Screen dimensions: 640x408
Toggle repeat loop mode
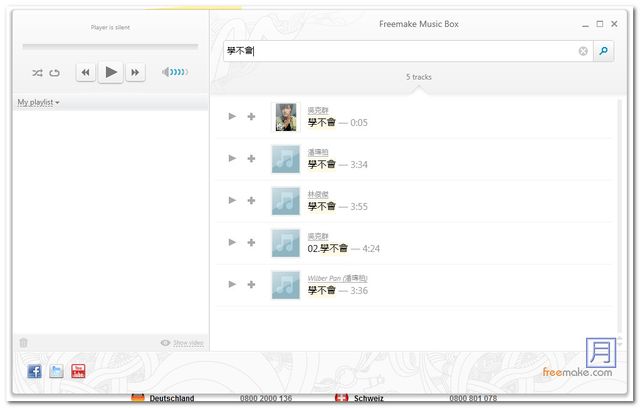(54, 73)
